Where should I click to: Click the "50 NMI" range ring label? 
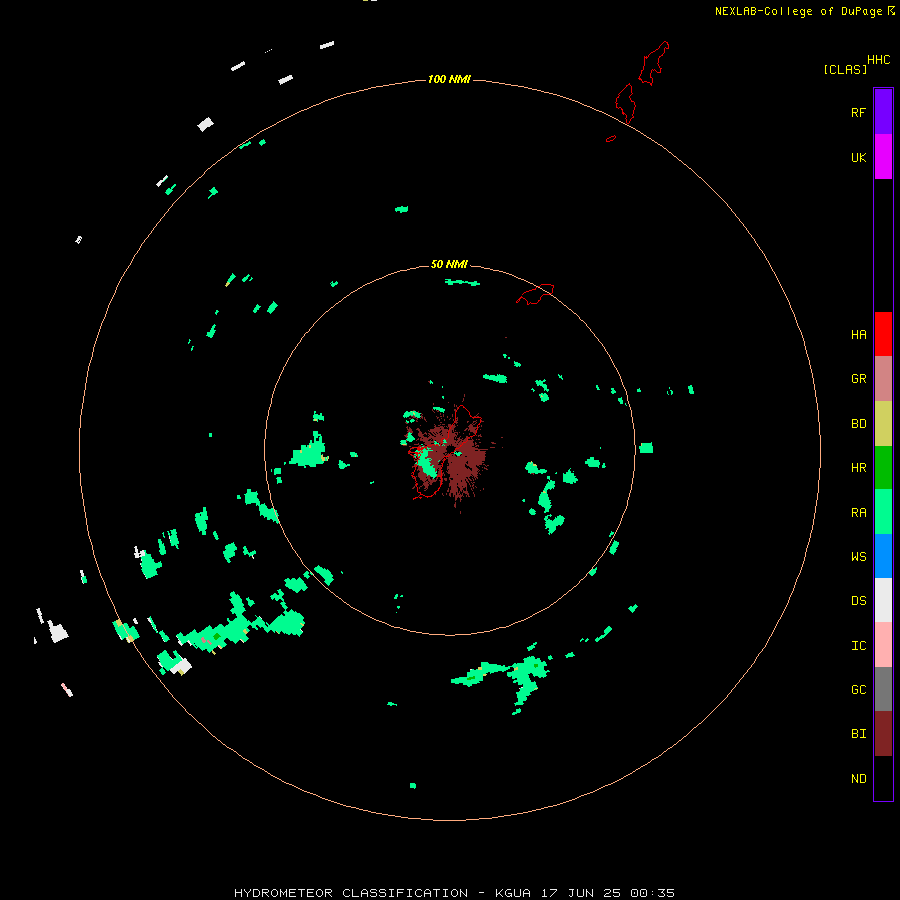coord(449,264)
